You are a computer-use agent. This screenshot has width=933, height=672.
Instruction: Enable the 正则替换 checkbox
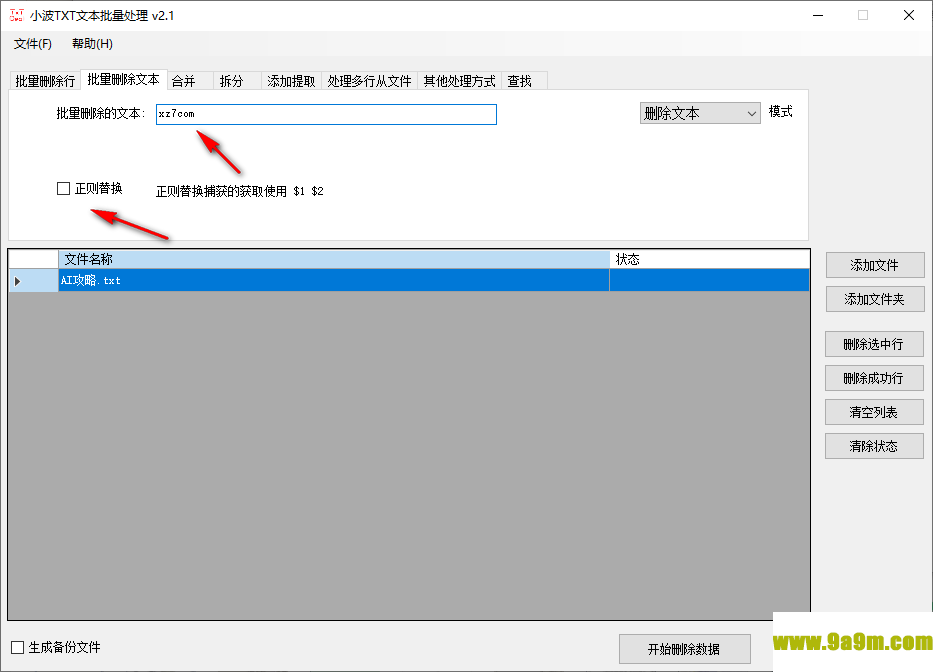pyautogui.click(x=64, y=189)
